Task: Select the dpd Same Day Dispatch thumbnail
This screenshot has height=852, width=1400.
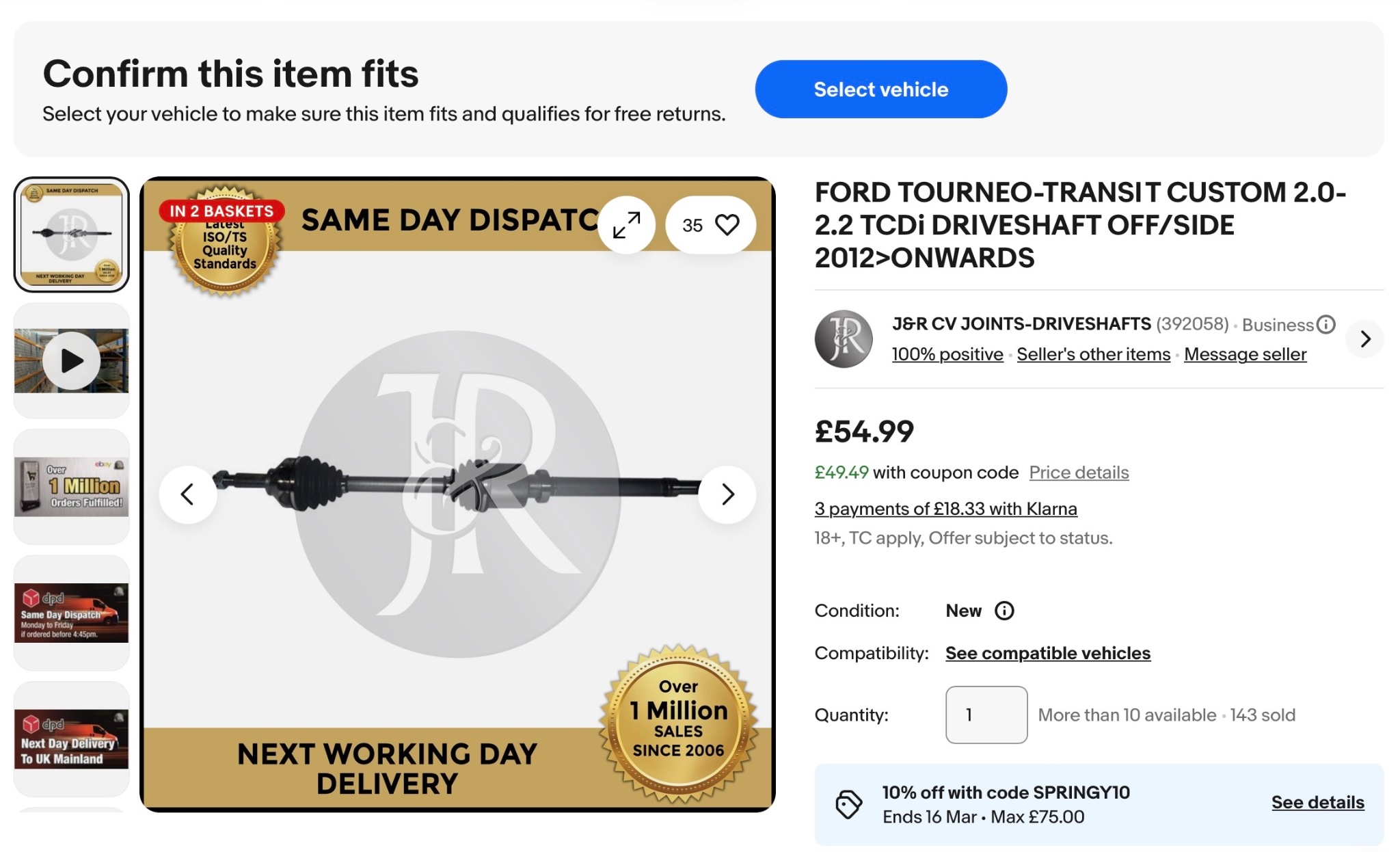Action: tap(72, 613)
